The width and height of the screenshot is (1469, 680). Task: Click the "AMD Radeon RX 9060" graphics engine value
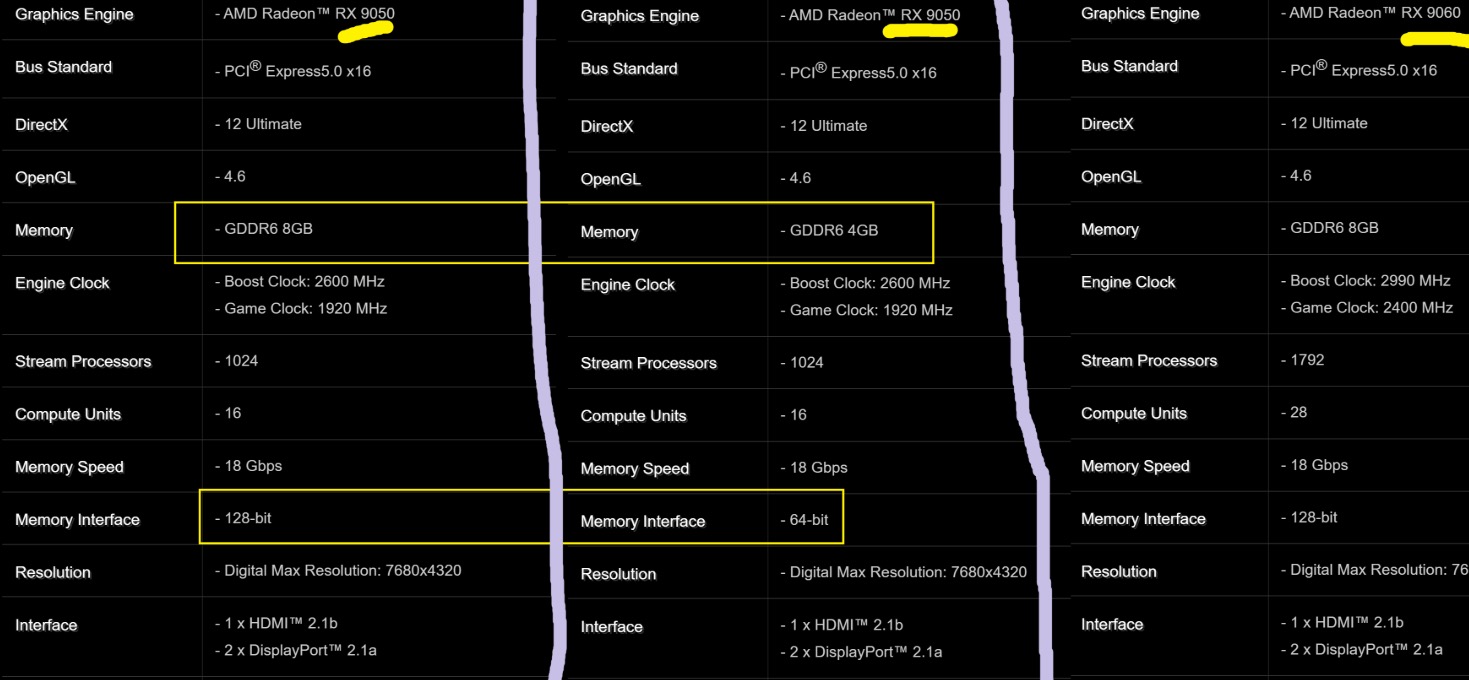click(x=1375, y=13)
